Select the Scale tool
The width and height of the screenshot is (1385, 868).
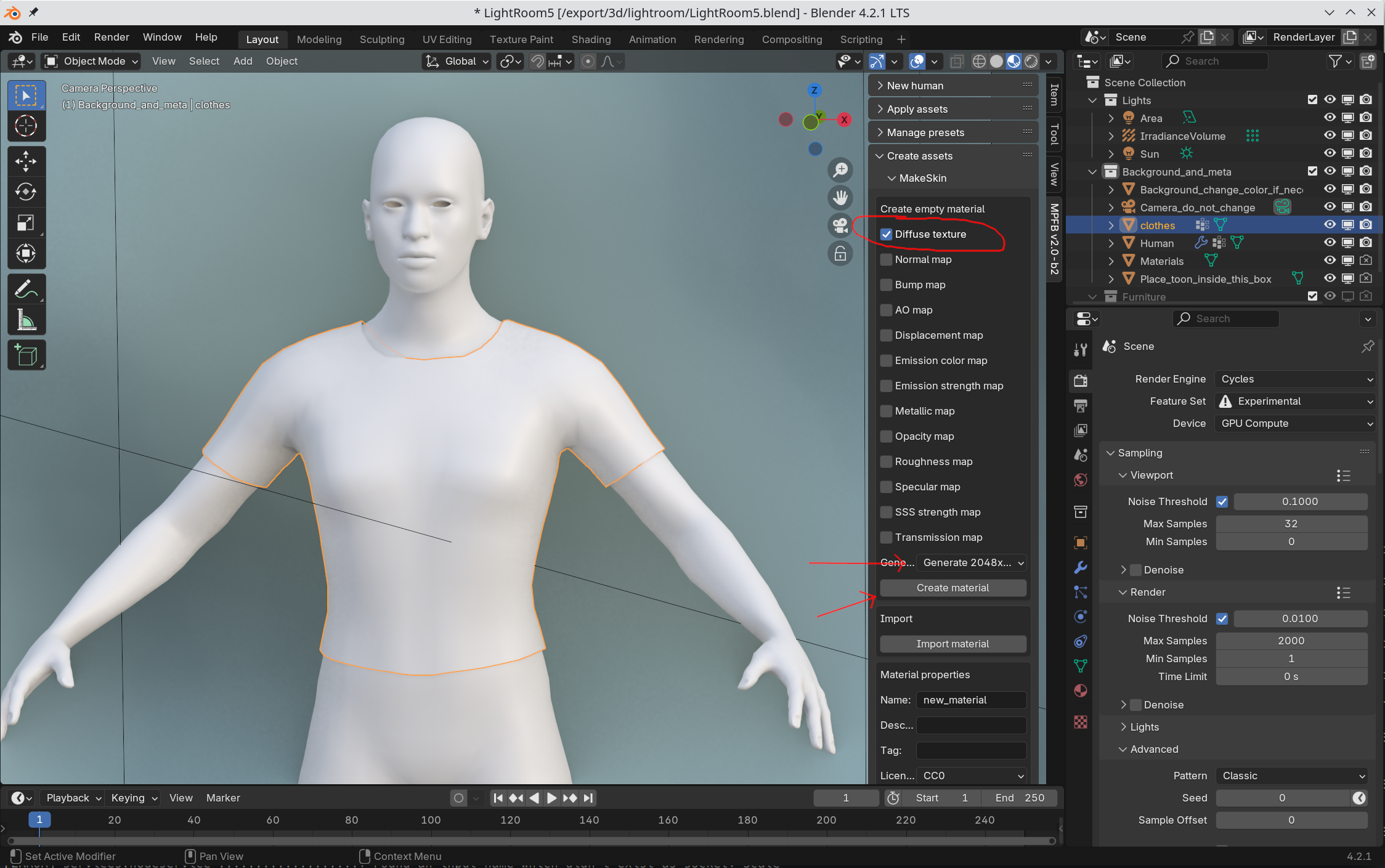pos(26,223)
